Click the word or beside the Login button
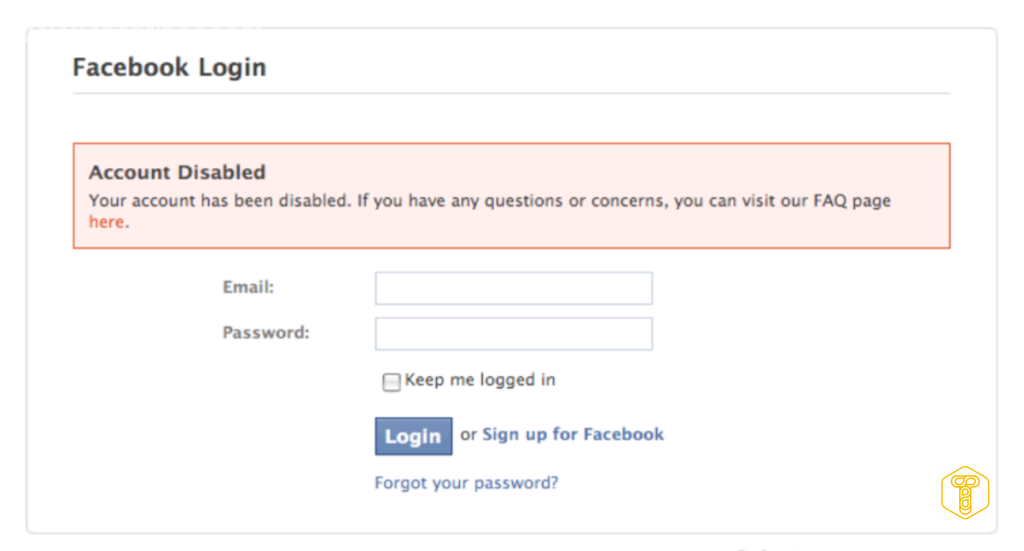This screenshot has width=1024, height=551. pos(468,435)
